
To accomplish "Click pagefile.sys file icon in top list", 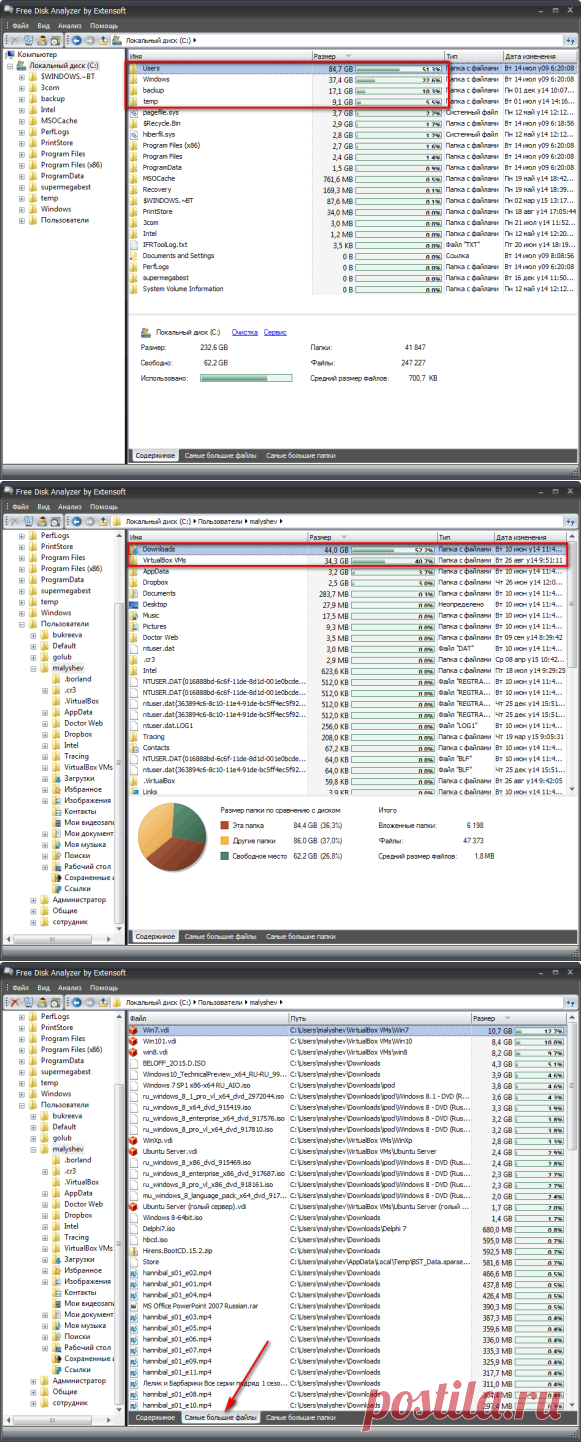I will (135, 112).
